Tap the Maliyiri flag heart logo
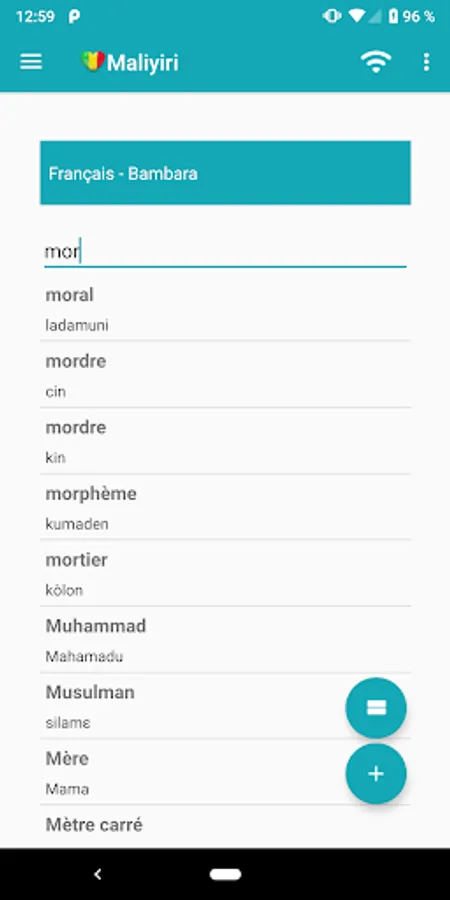450x900 pixels. [x=92, y=61]
